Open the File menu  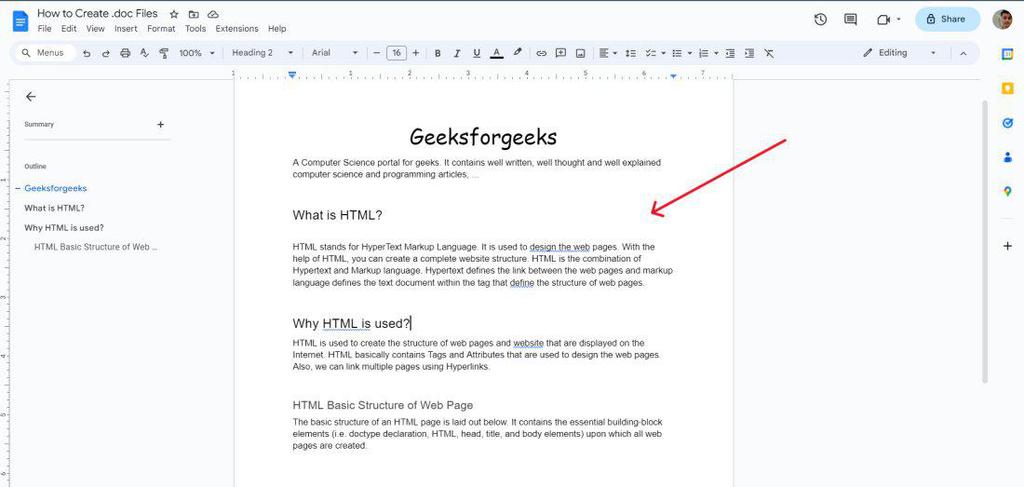coord(44,29)
